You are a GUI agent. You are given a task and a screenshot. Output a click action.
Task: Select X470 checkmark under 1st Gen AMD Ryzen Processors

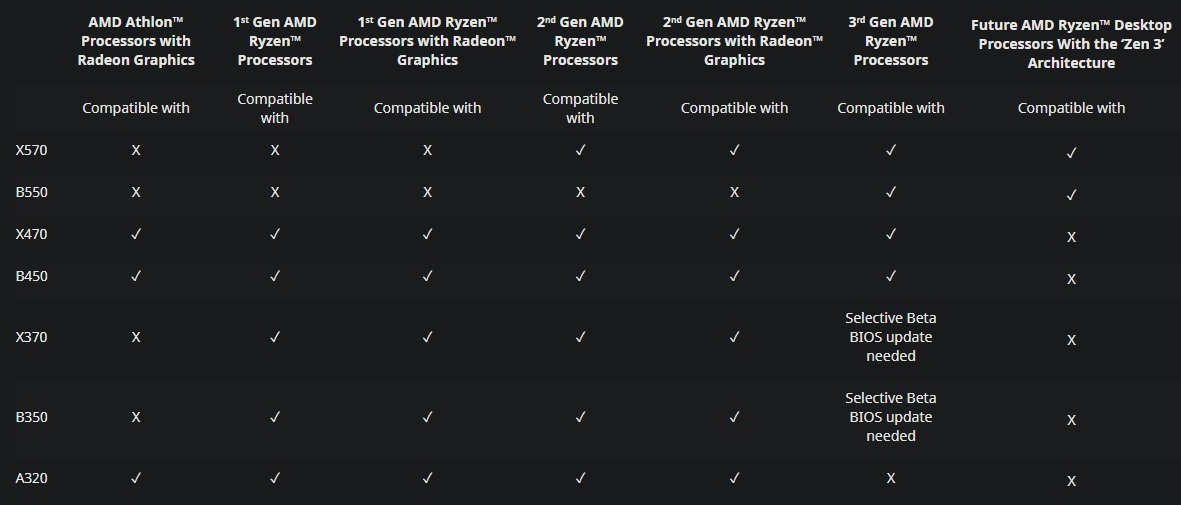coord(275,234)
